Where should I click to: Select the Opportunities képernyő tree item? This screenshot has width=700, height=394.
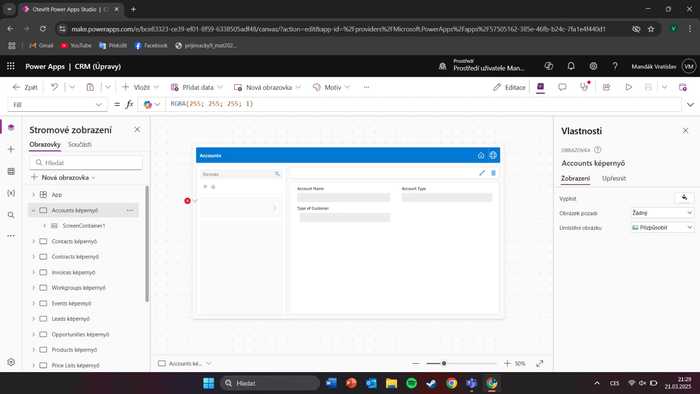(x=80, y=334)
